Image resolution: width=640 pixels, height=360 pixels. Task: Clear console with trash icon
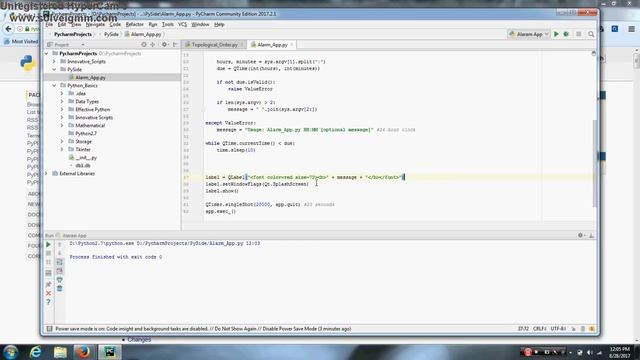click(x=60, y=289)
